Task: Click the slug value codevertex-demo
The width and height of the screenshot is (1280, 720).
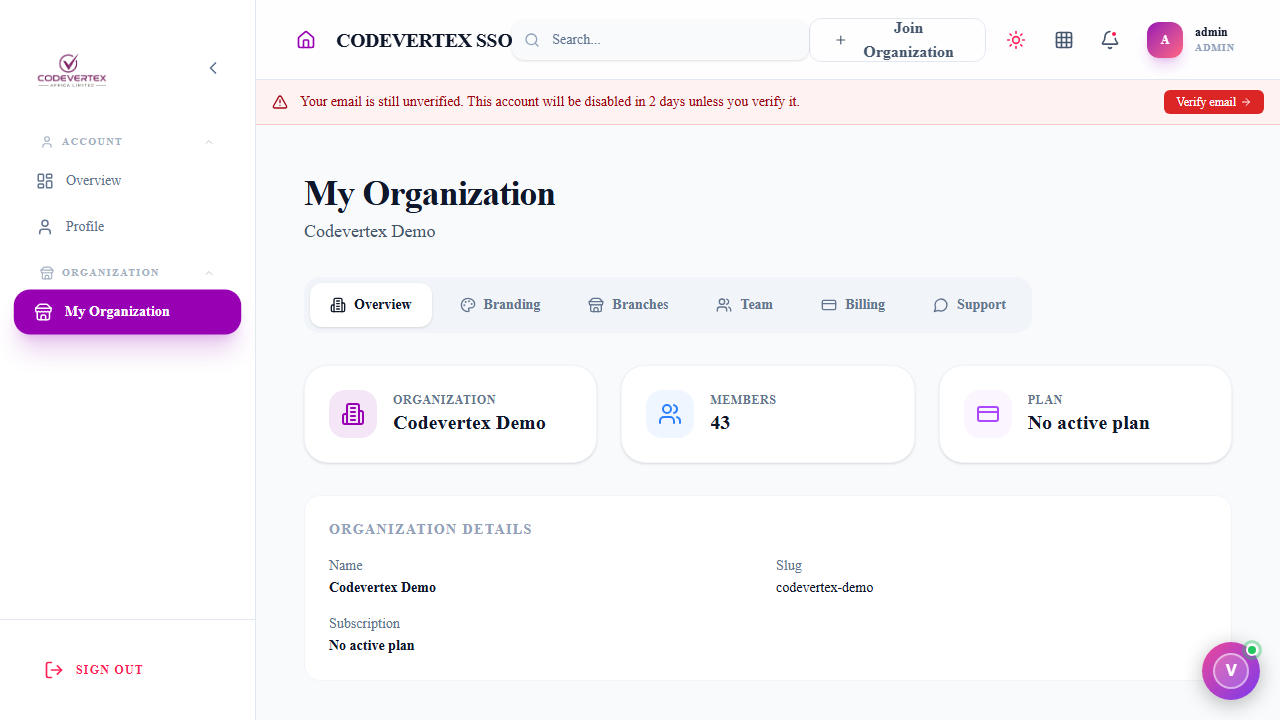Action: pos(825,588)
